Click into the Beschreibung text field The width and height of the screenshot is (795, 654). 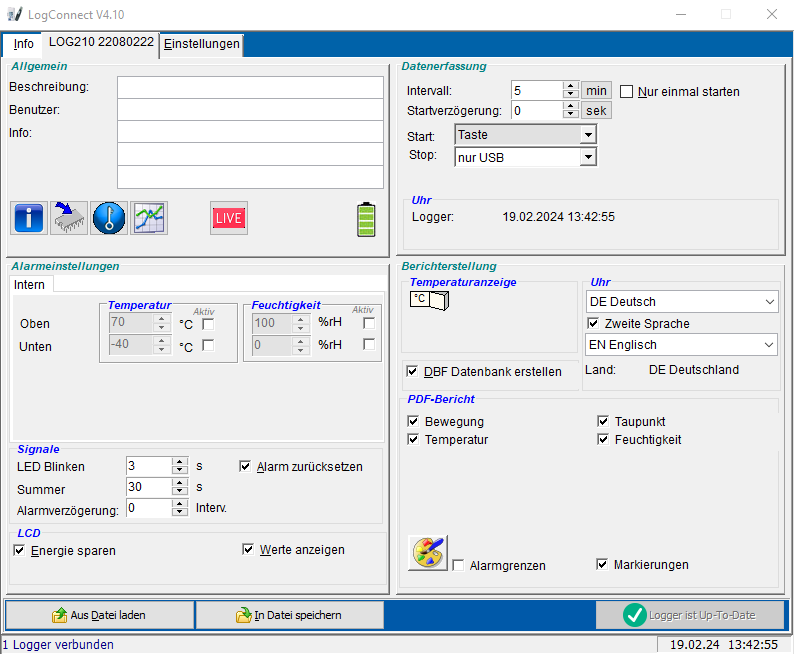point(250,87)
